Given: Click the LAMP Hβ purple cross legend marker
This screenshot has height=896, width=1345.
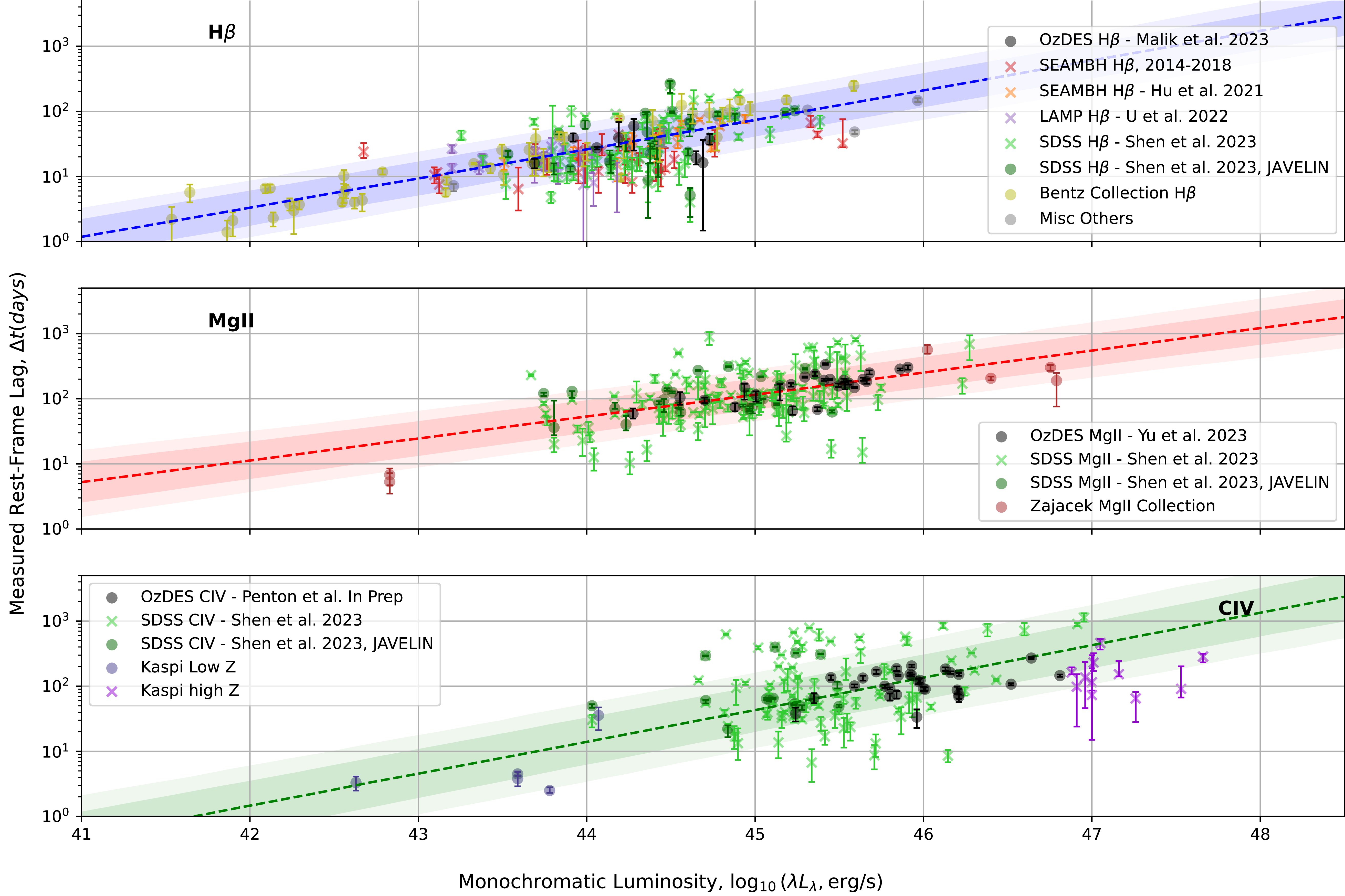Looking at the screenshot, I should click(x=1010, y=118).
